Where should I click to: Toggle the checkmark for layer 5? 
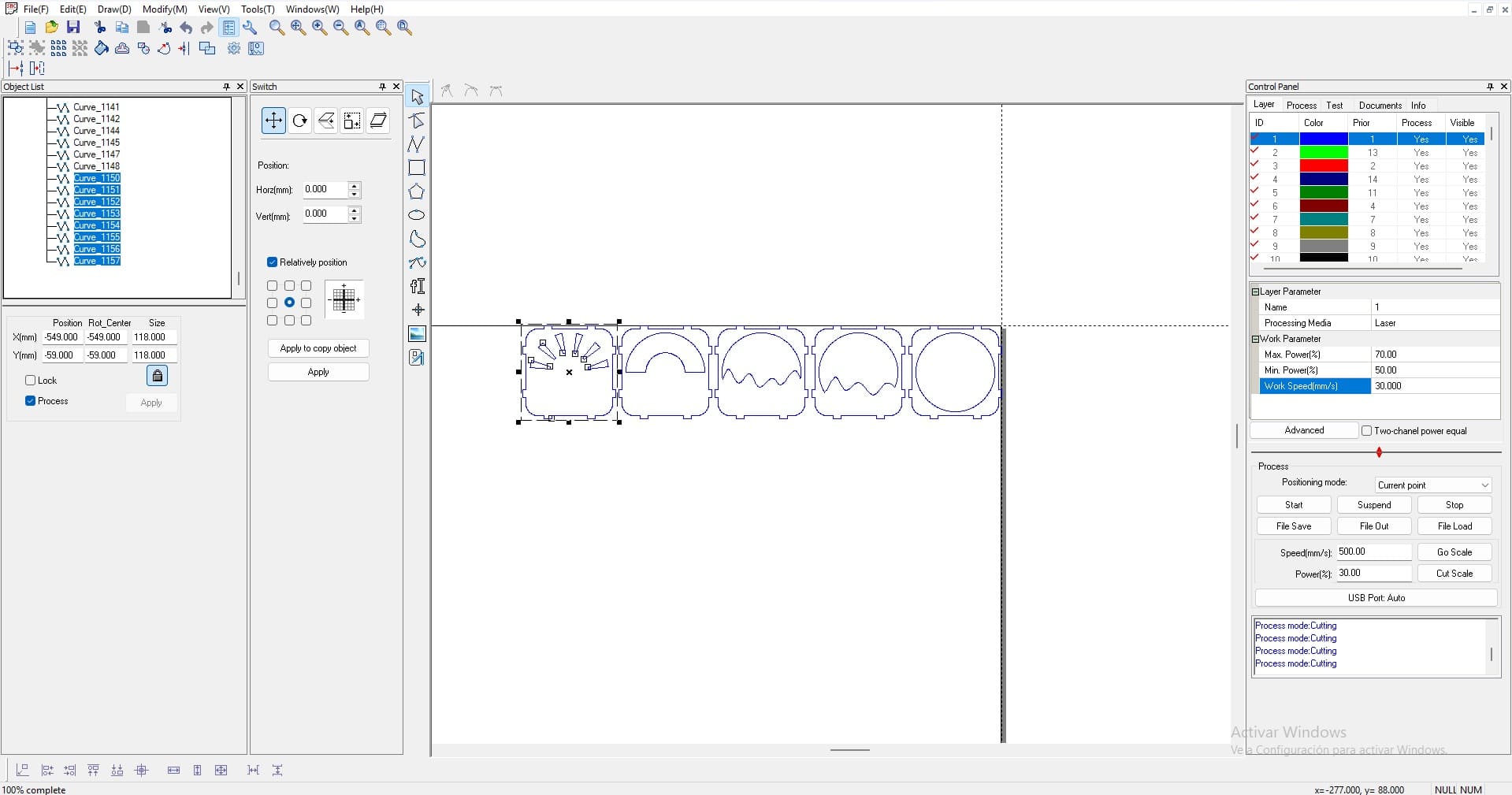click(1254, 191)
